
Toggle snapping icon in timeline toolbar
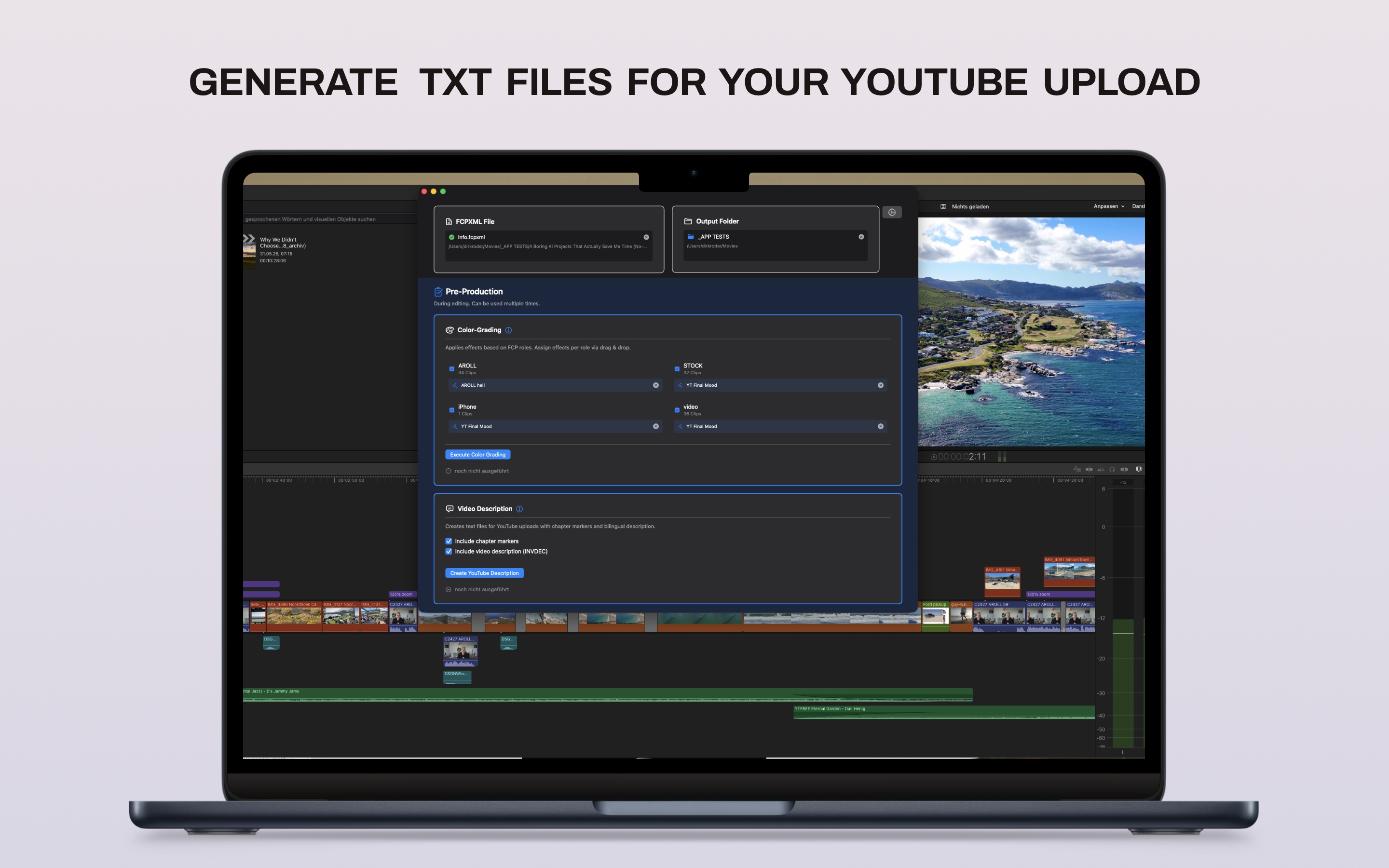tap(1089, 470)
